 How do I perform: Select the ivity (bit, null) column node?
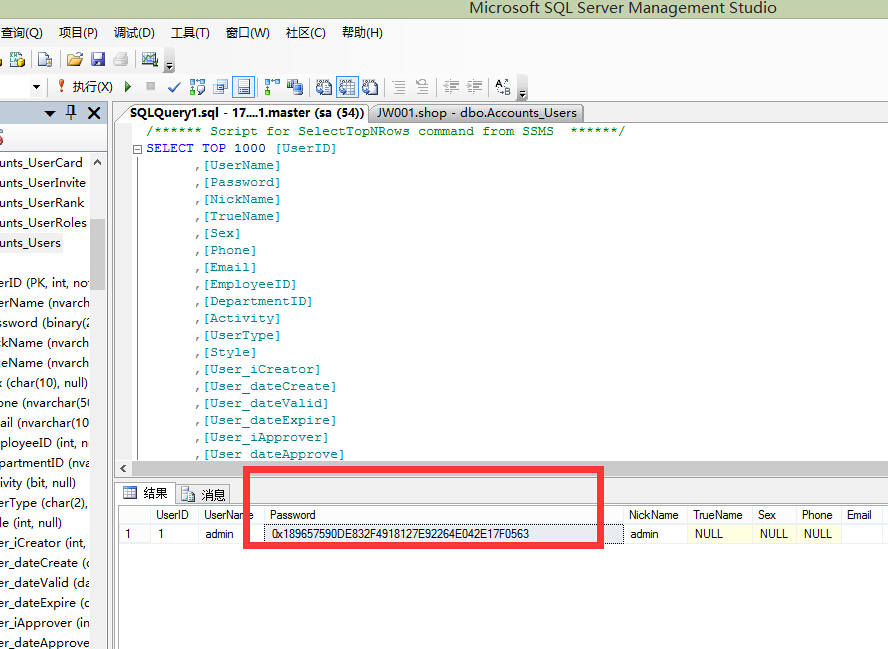[38, 483]
